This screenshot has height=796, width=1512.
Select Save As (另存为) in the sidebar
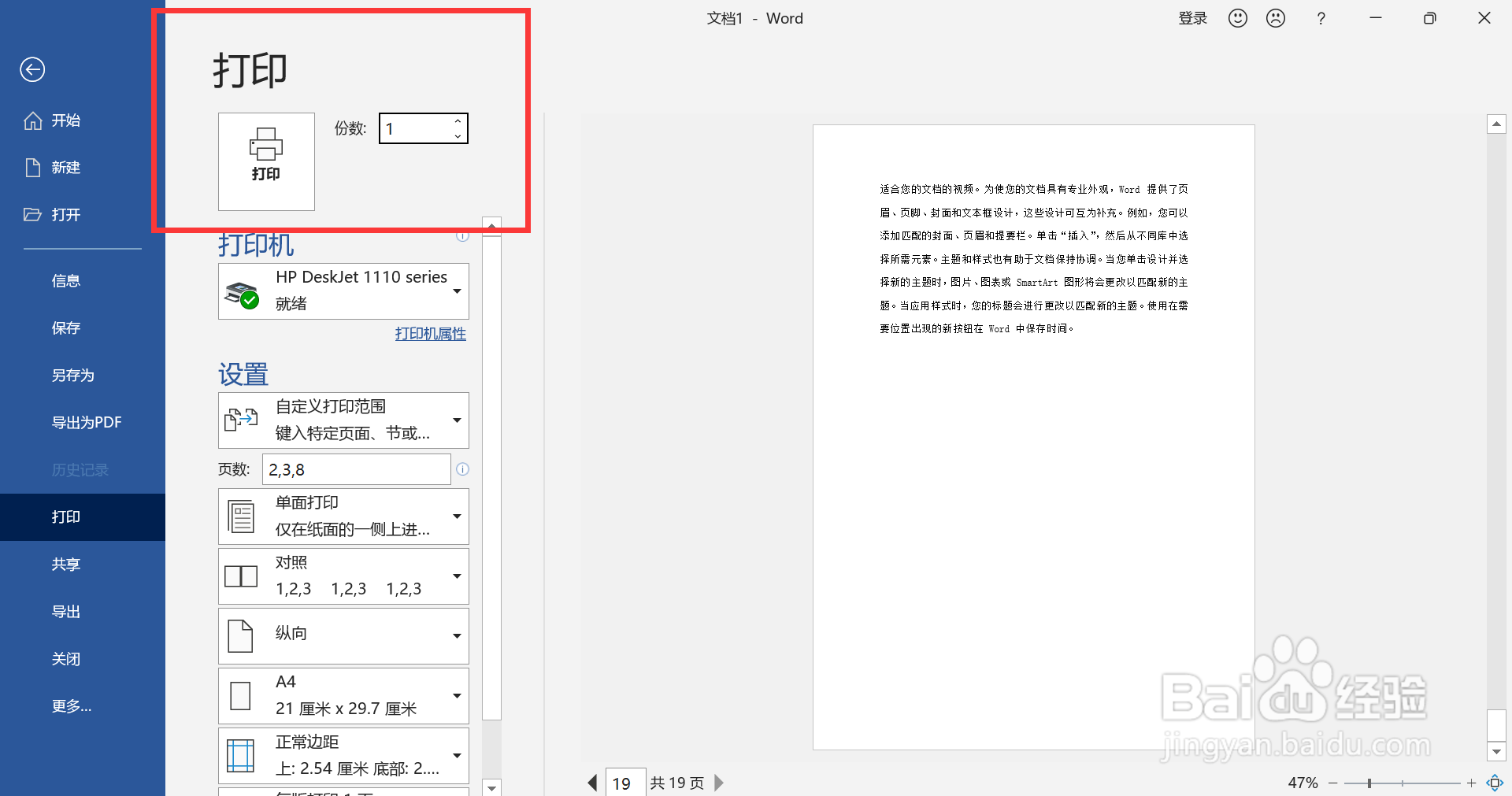click(x=83, y=376)
